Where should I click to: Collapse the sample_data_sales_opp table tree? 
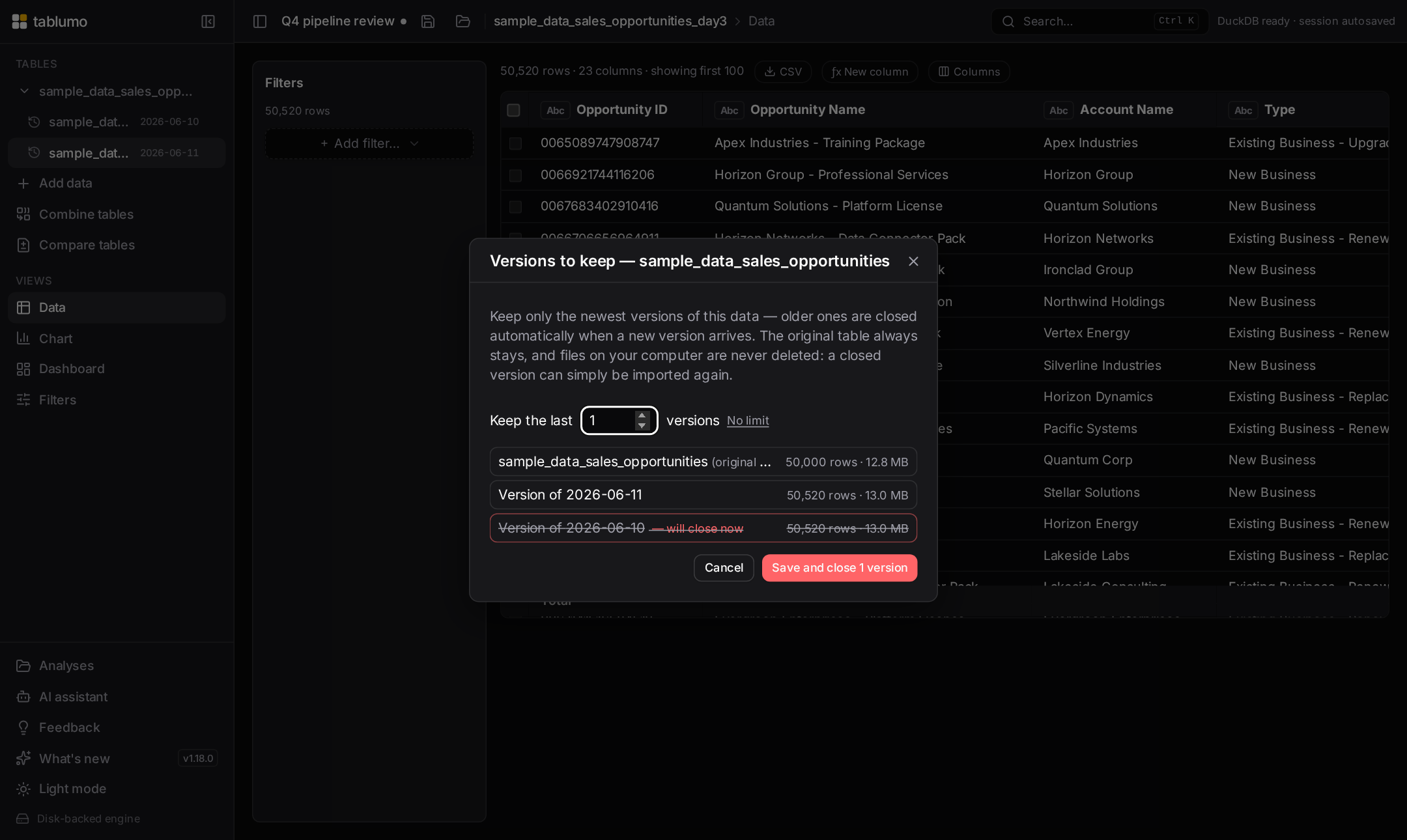(x=24, y=91)
